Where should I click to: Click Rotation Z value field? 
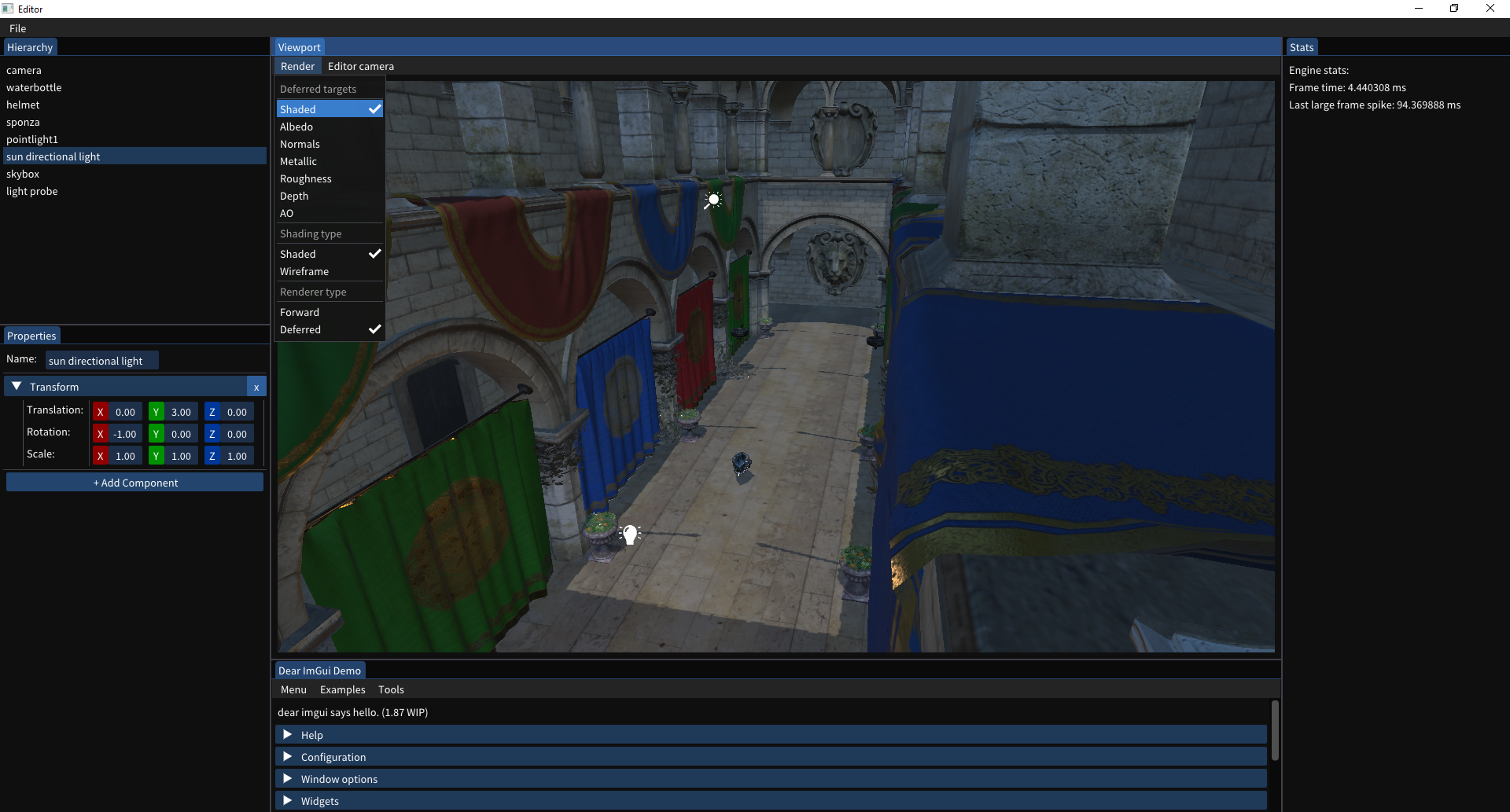click(x=238, y=434)
